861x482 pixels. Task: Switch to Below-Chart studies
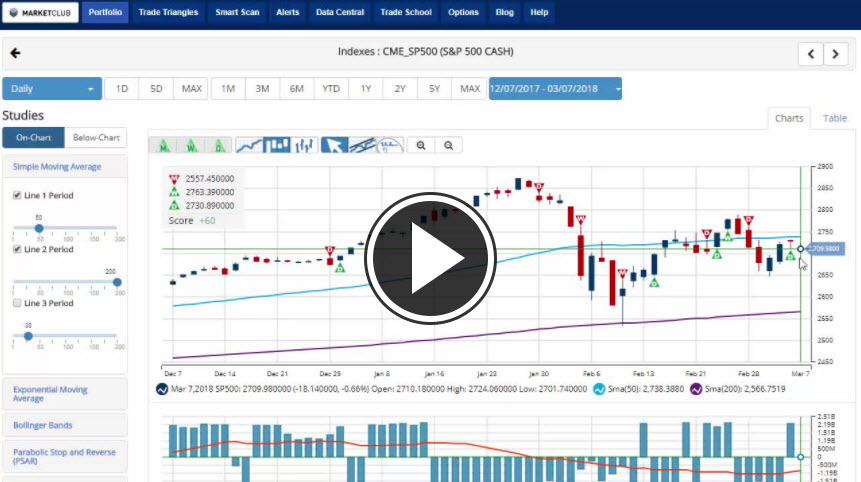[x=97, y=138]
